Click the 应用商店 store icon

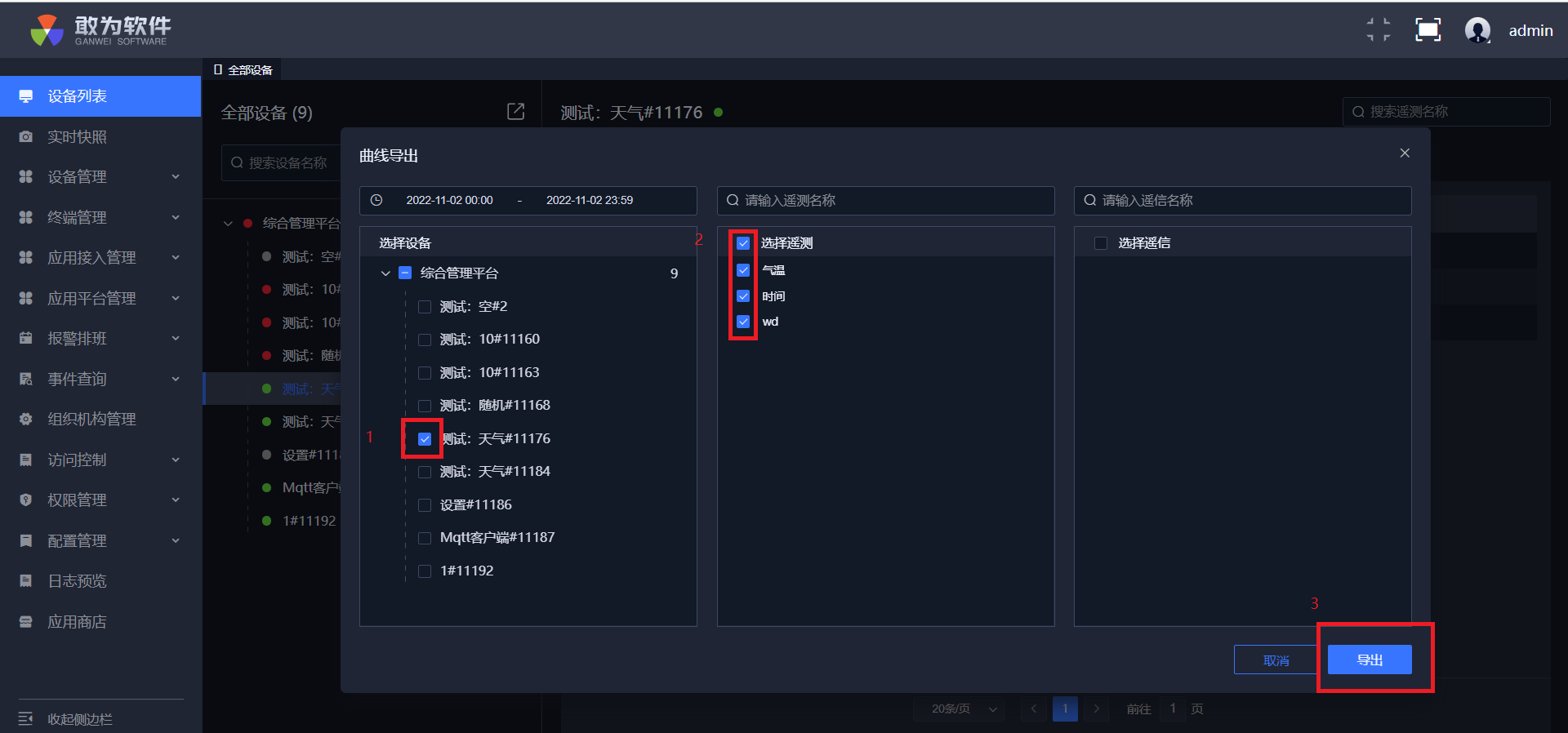pos(26,622)
